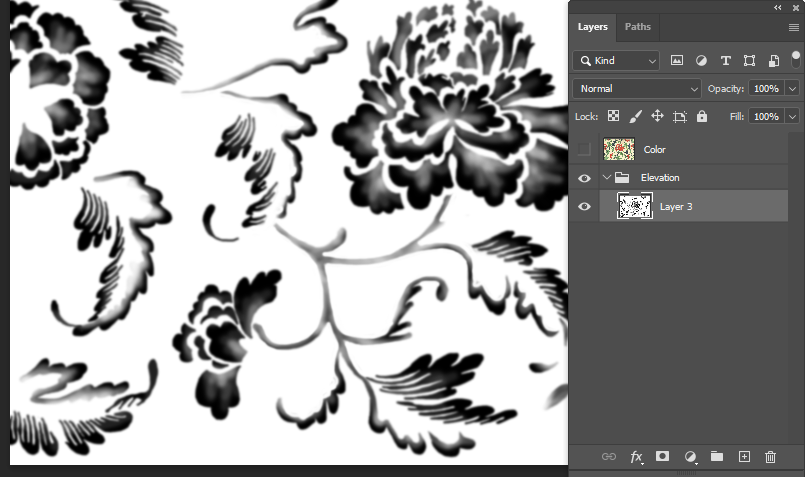Click the Fill label
The image size is (805, 477).
737,117
